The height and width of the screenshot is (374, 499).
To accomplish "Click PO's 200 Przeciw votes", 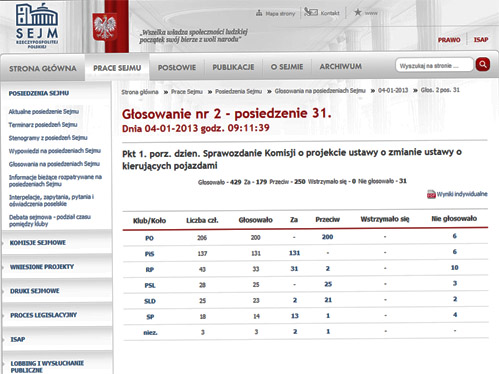I will pos(327,237).
